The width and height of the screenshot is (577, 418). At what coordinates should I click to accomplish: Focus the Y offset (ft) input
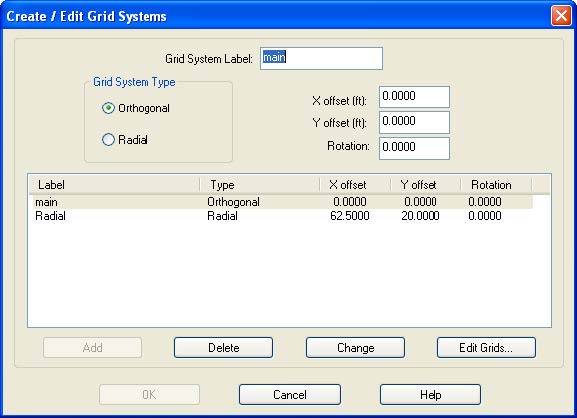coord(414,123)
